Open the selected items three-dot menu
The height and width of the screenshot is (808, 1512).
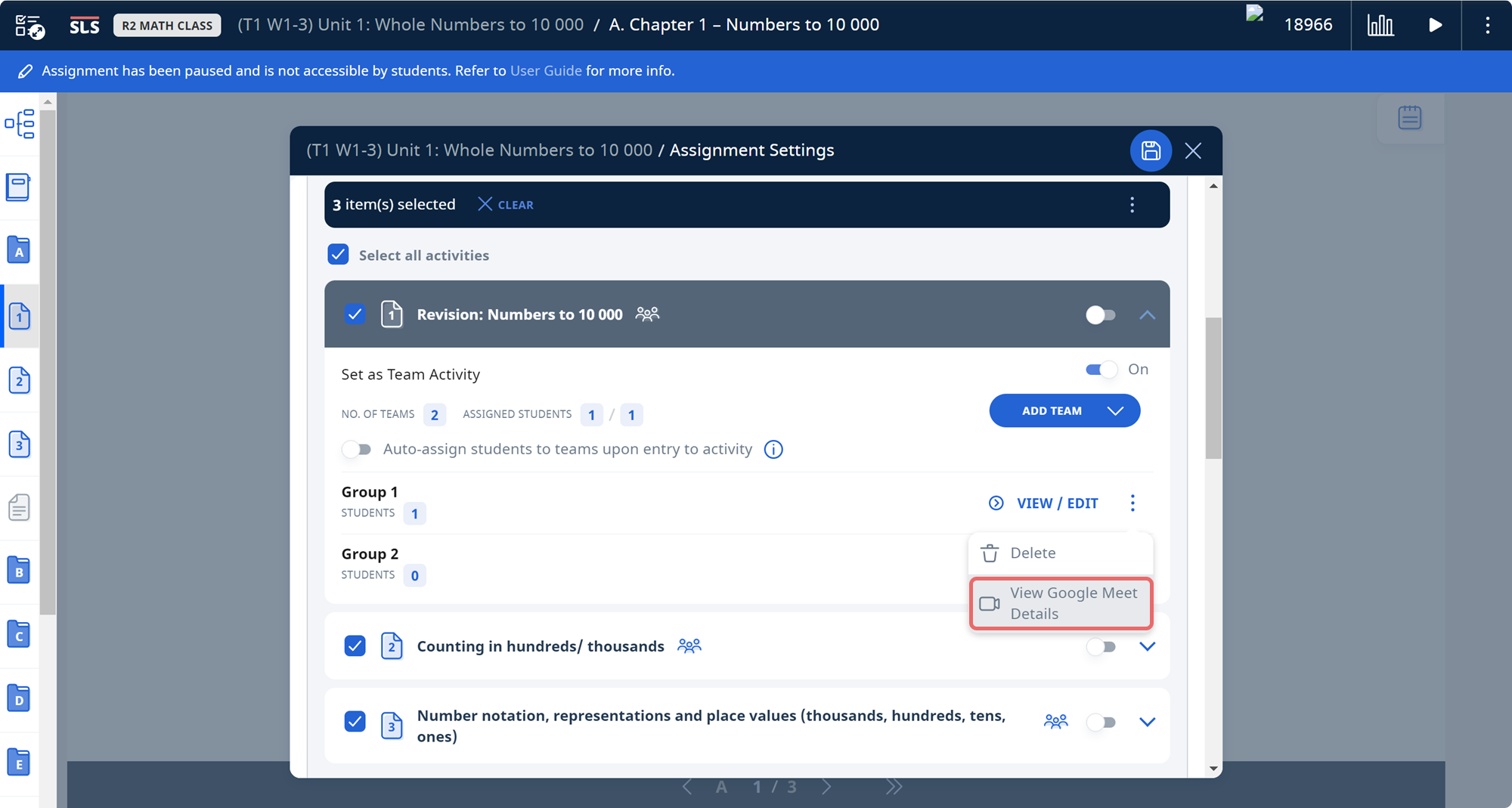tap(1132, 205)
